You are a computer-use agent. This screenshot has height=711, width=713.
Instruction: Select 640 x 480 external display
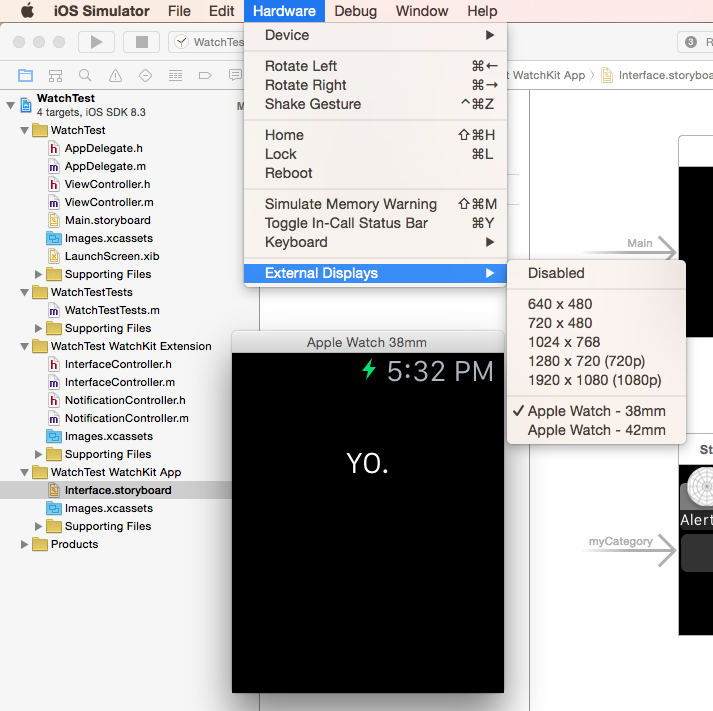click(596, 304)
